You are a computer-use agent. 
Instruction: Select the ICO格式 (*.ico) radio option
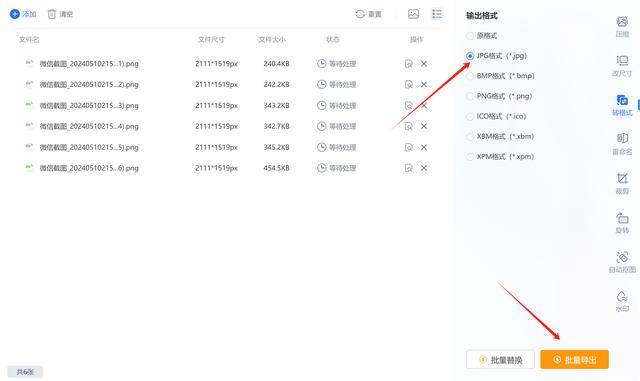click(496, 116)
